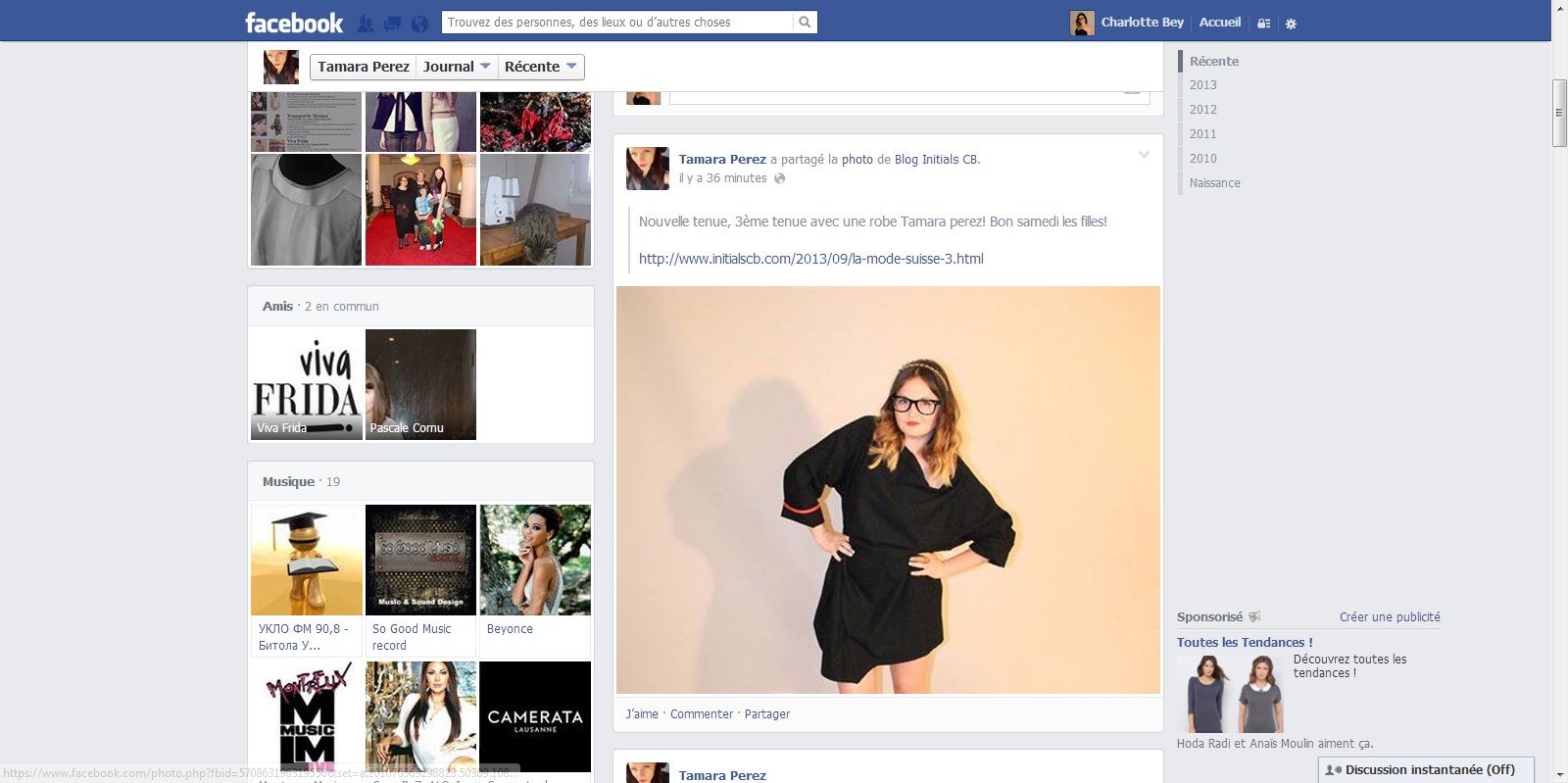Click the Facebook logo
Image resolution: width=1568 pixels, height=783 pixels.
294,23
